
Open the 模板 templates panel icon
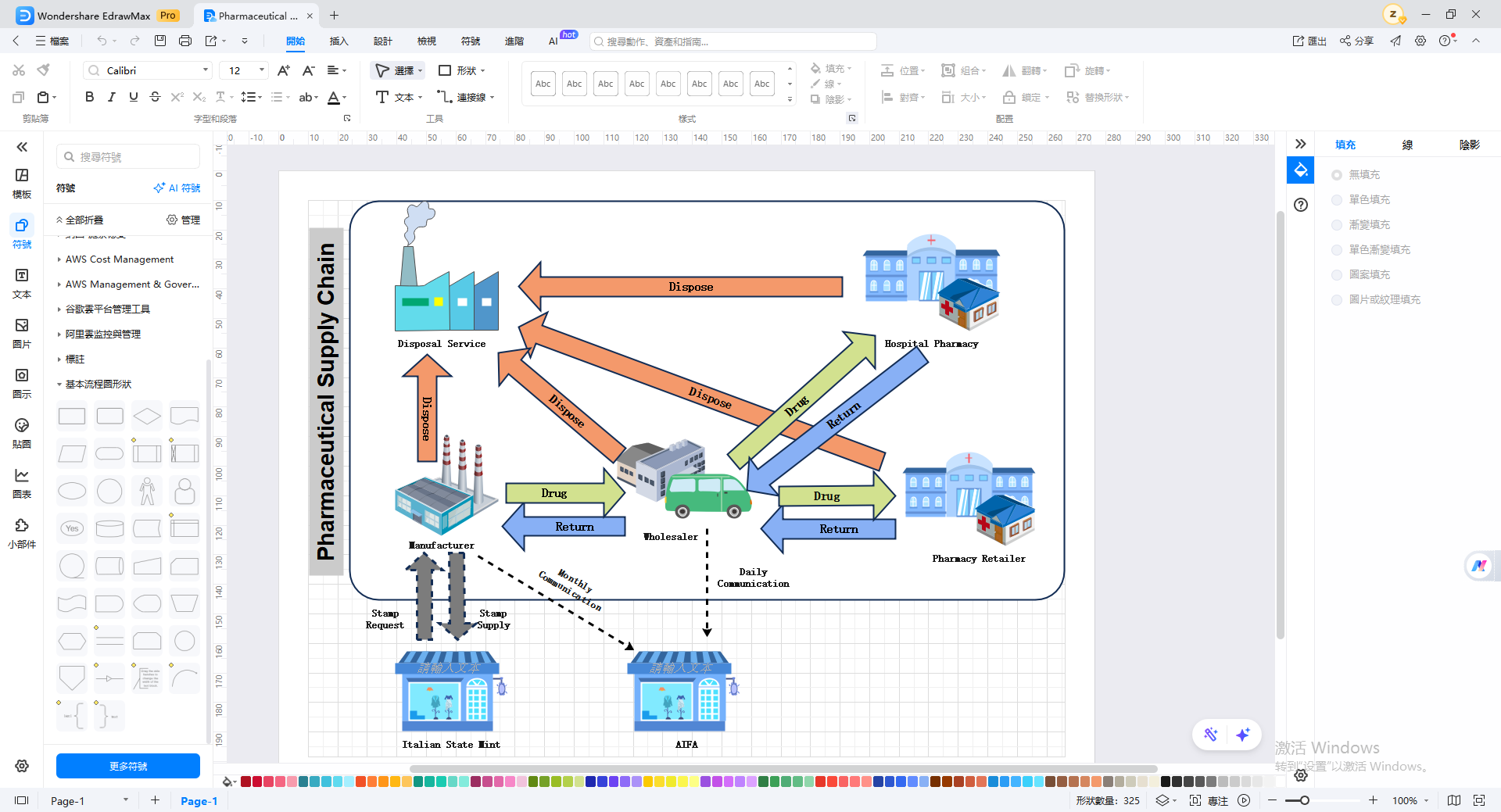pos(22,184)
